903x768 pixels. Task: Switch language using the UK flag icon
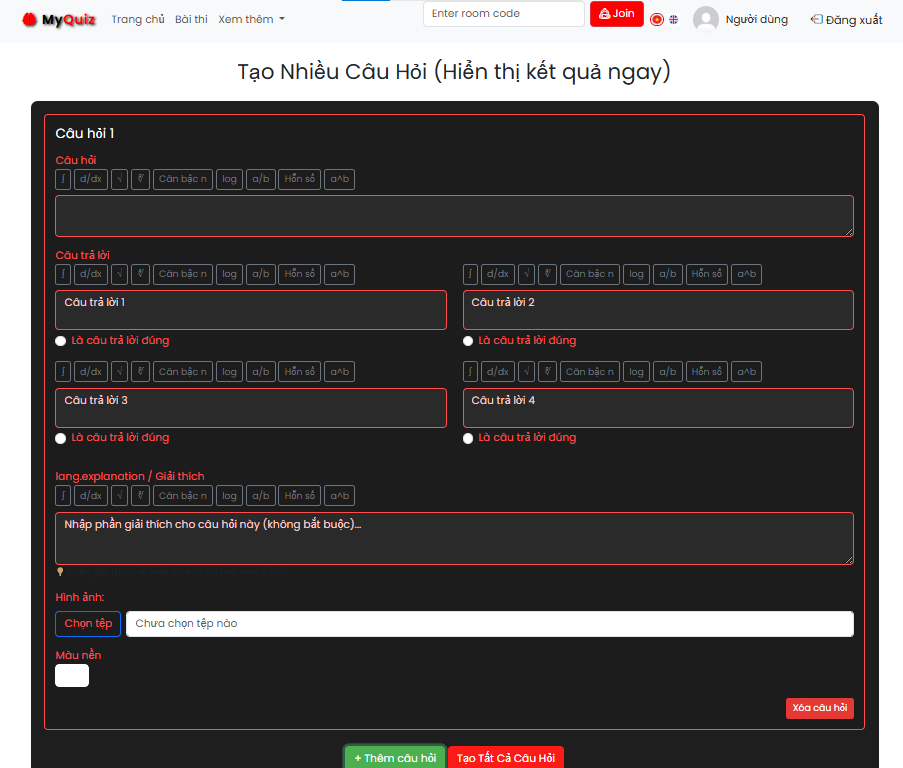(674, 19)
